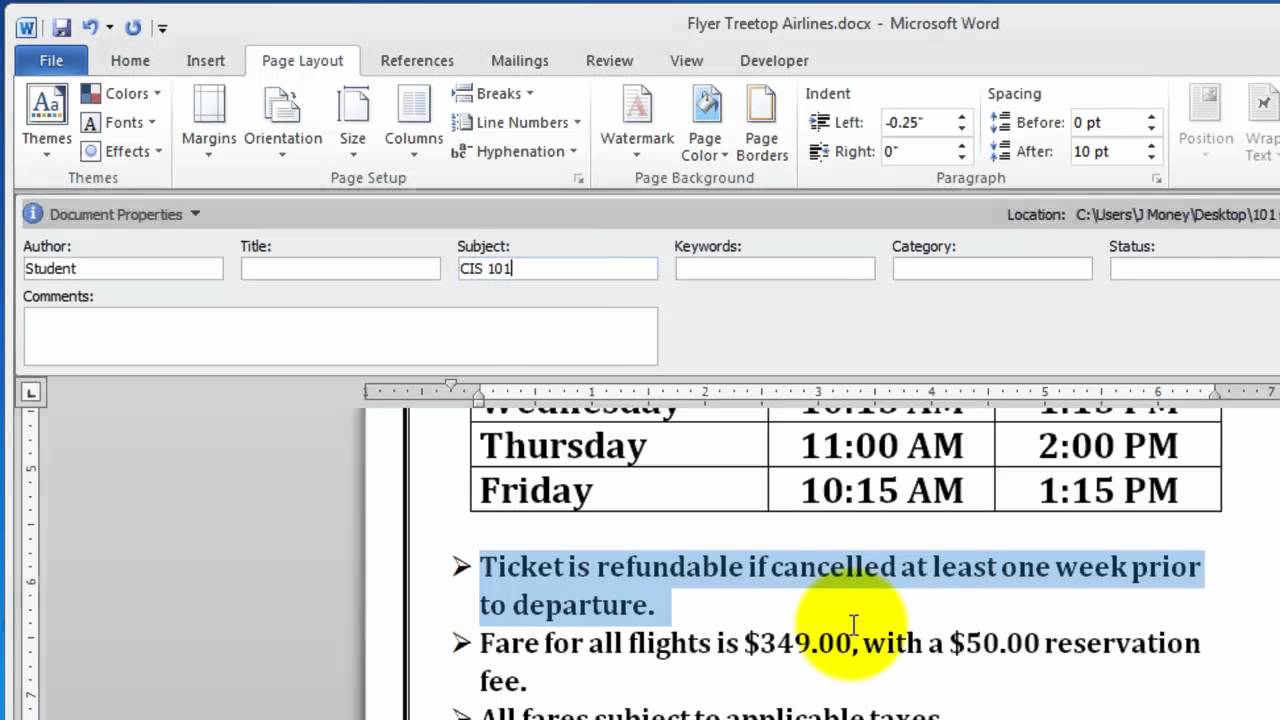The image size is (1280, 720).
Task: Click the highlighted Ticket is refundable bullet
Action: click(x=840, y=585)
